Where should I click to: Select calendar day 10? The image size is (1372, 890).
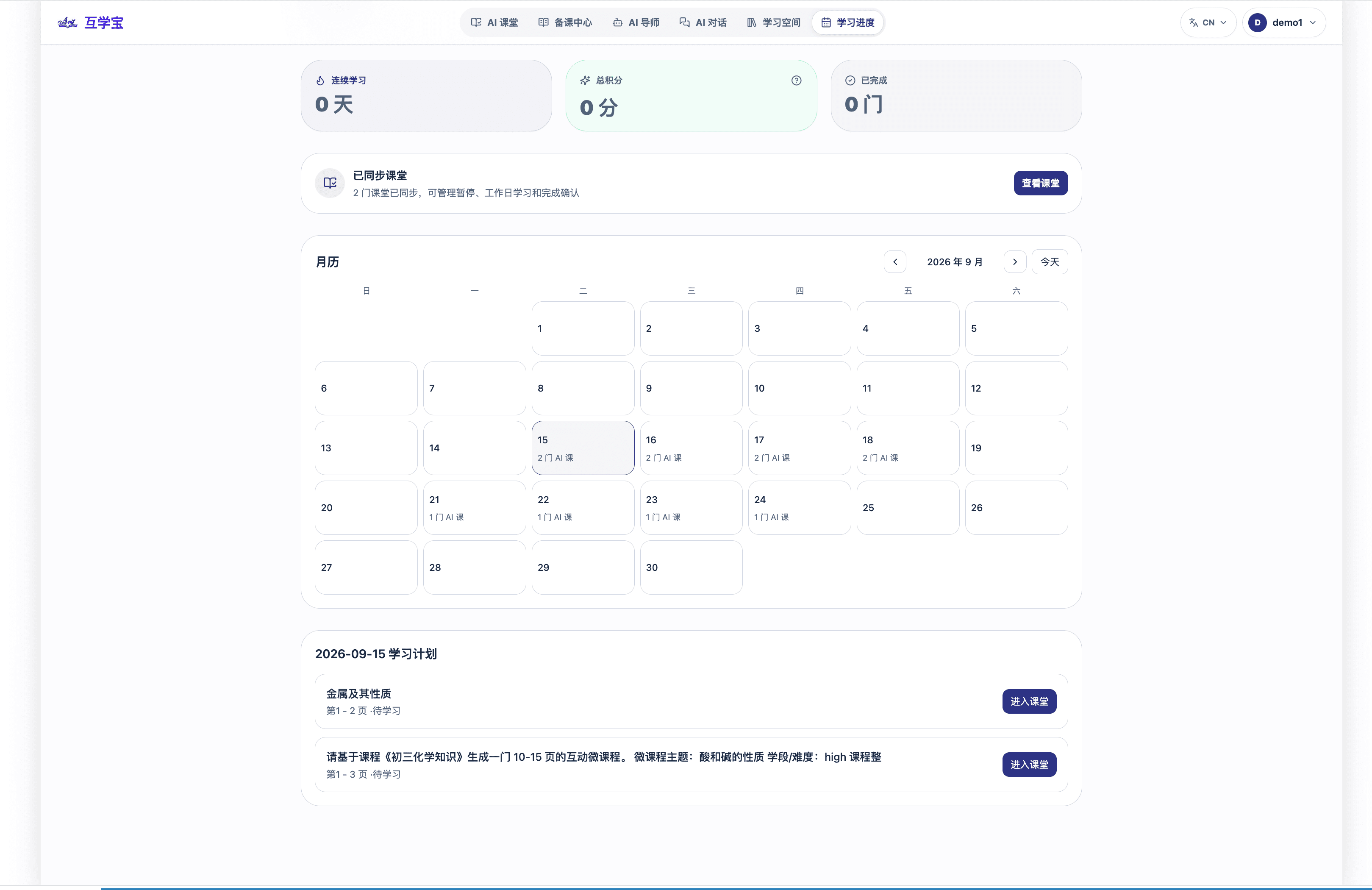pos(800,388)
